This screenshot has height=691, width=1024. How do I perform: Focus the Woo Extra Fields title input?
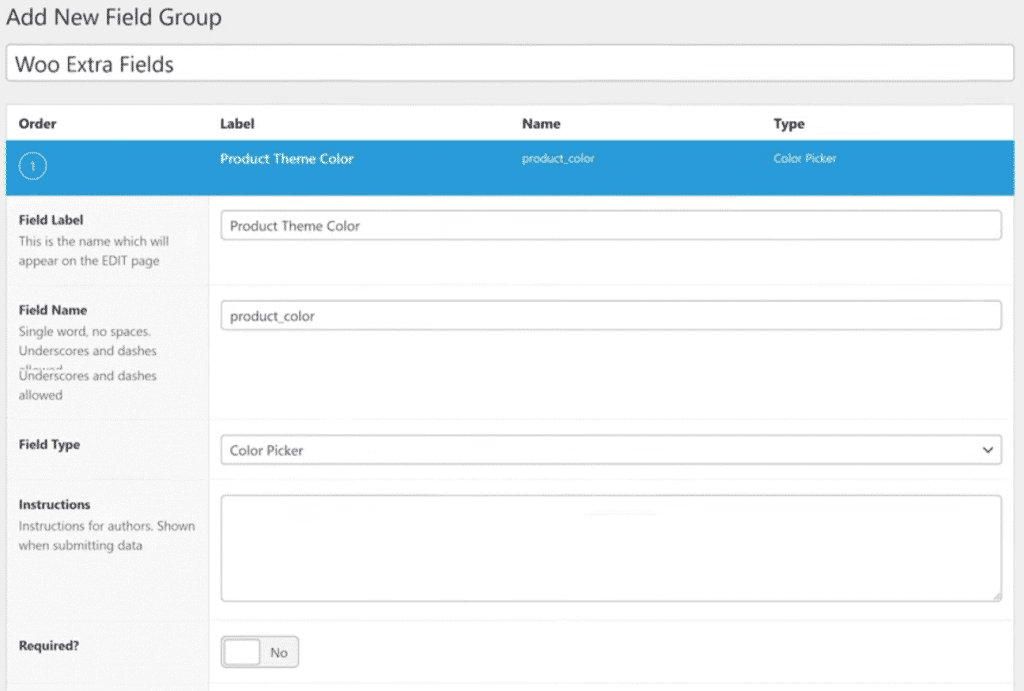[x=510, y=64]
